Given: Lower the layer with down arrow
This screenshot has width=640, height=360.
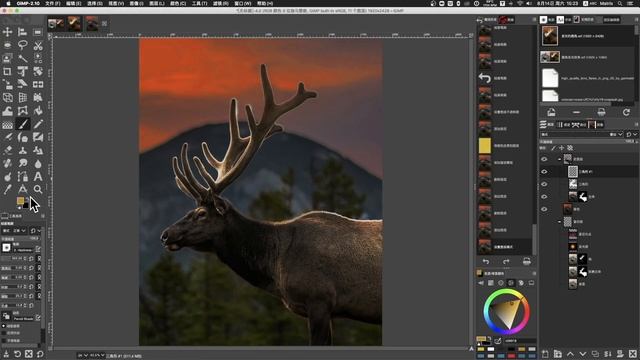Looking at the screenshot, I should pyautogui.click(x=583, y=354).
